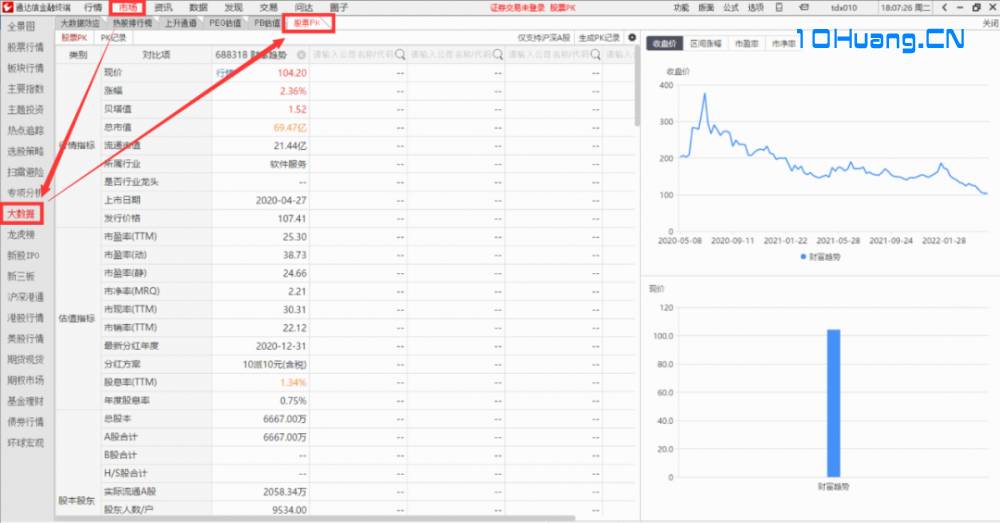Show the 收盘价 chart
The width and height of the screenshot is (1000, 523).
point(664,43)
